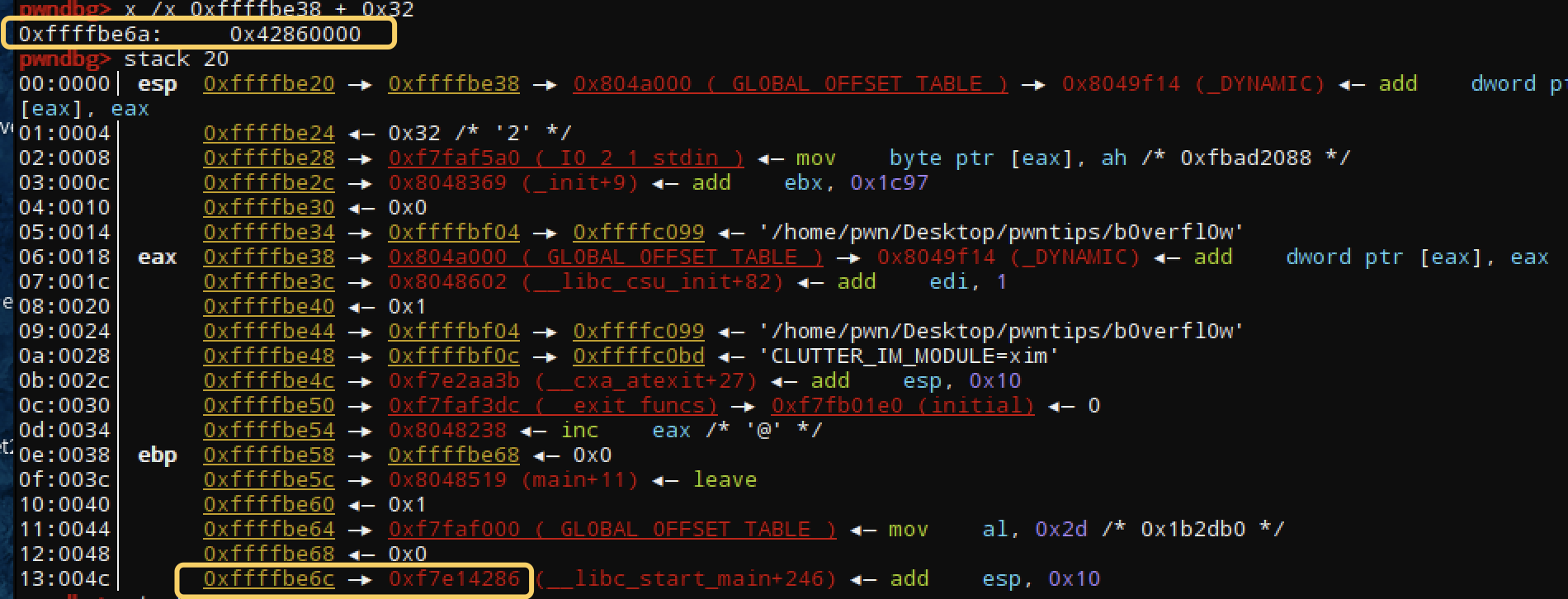Click the stack address 0xffffbe40
Image resolution: width=1568 pixels, height=599 pixels.
(269, 307)
